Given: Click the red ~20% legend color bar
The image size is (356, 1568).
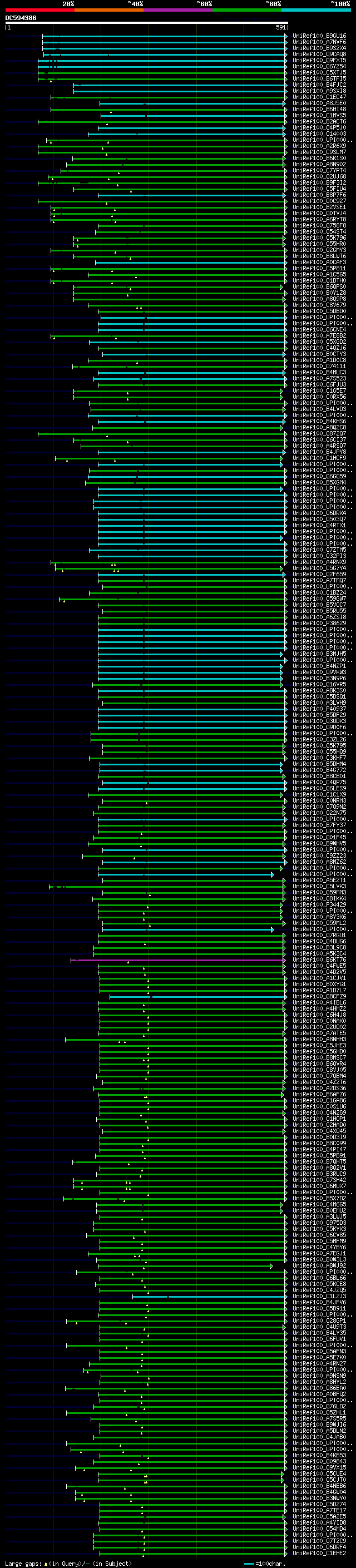Looking at the screenshot, I should click(39, 11).
